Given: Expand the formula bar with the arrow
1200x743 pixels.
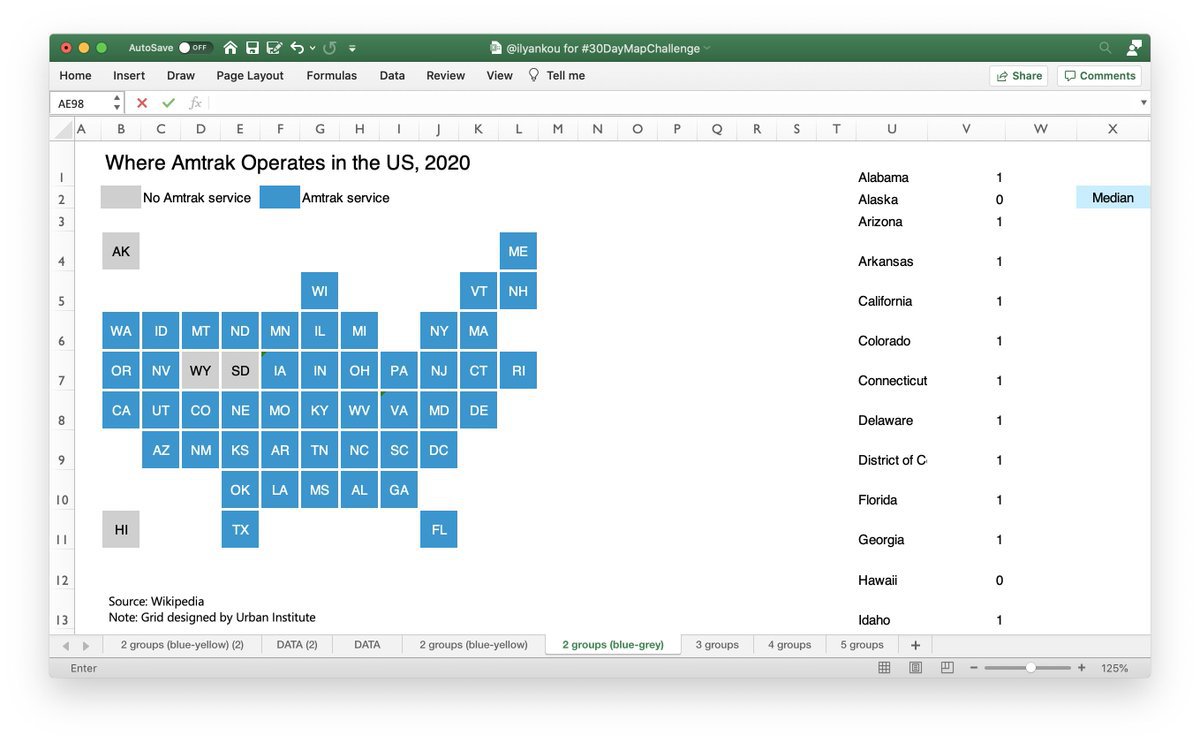Looking at the screenshot, I should coord(1143,103).
